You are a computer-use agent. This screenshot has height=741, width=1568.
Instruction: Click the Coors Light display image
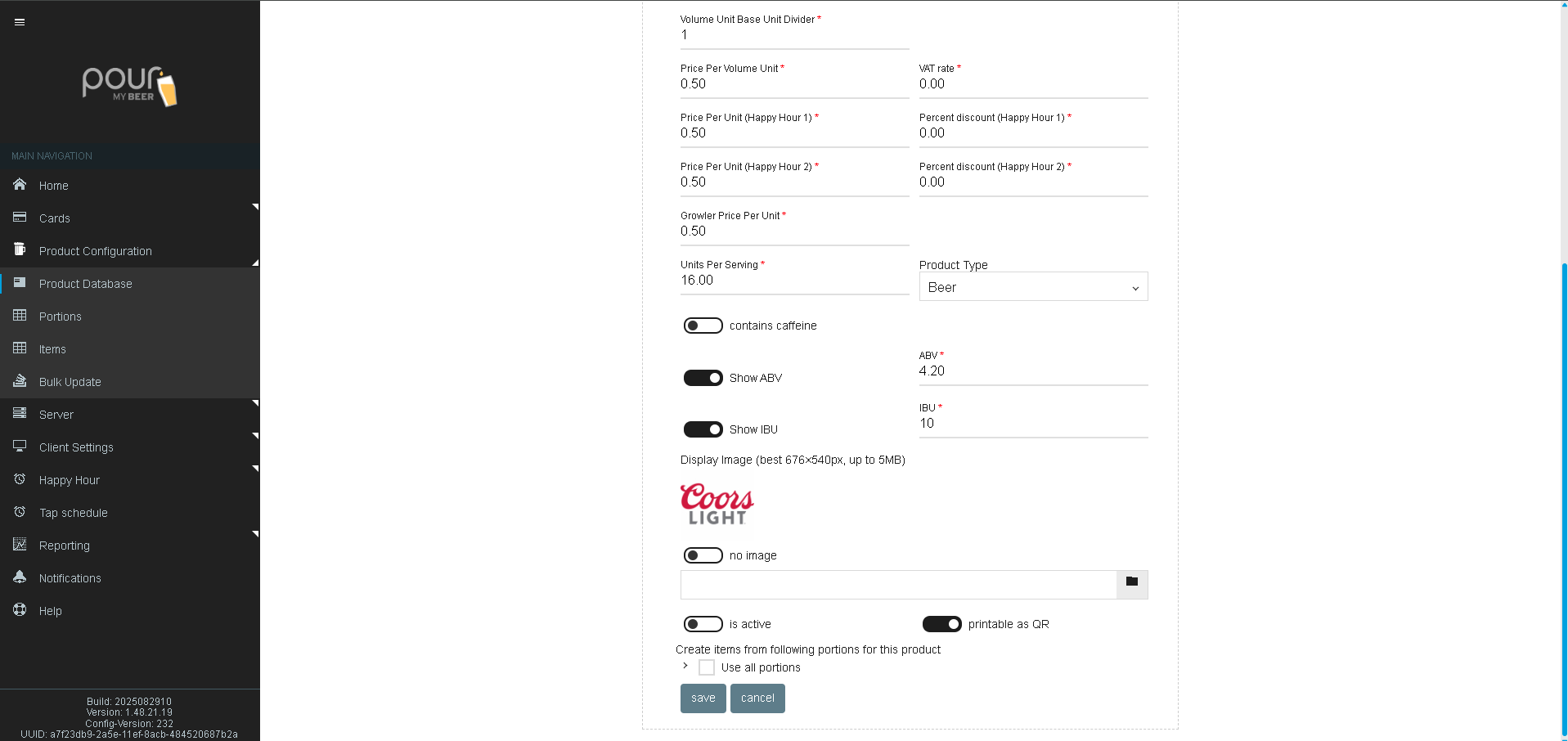pyautogui.click(x=717, y=504)
